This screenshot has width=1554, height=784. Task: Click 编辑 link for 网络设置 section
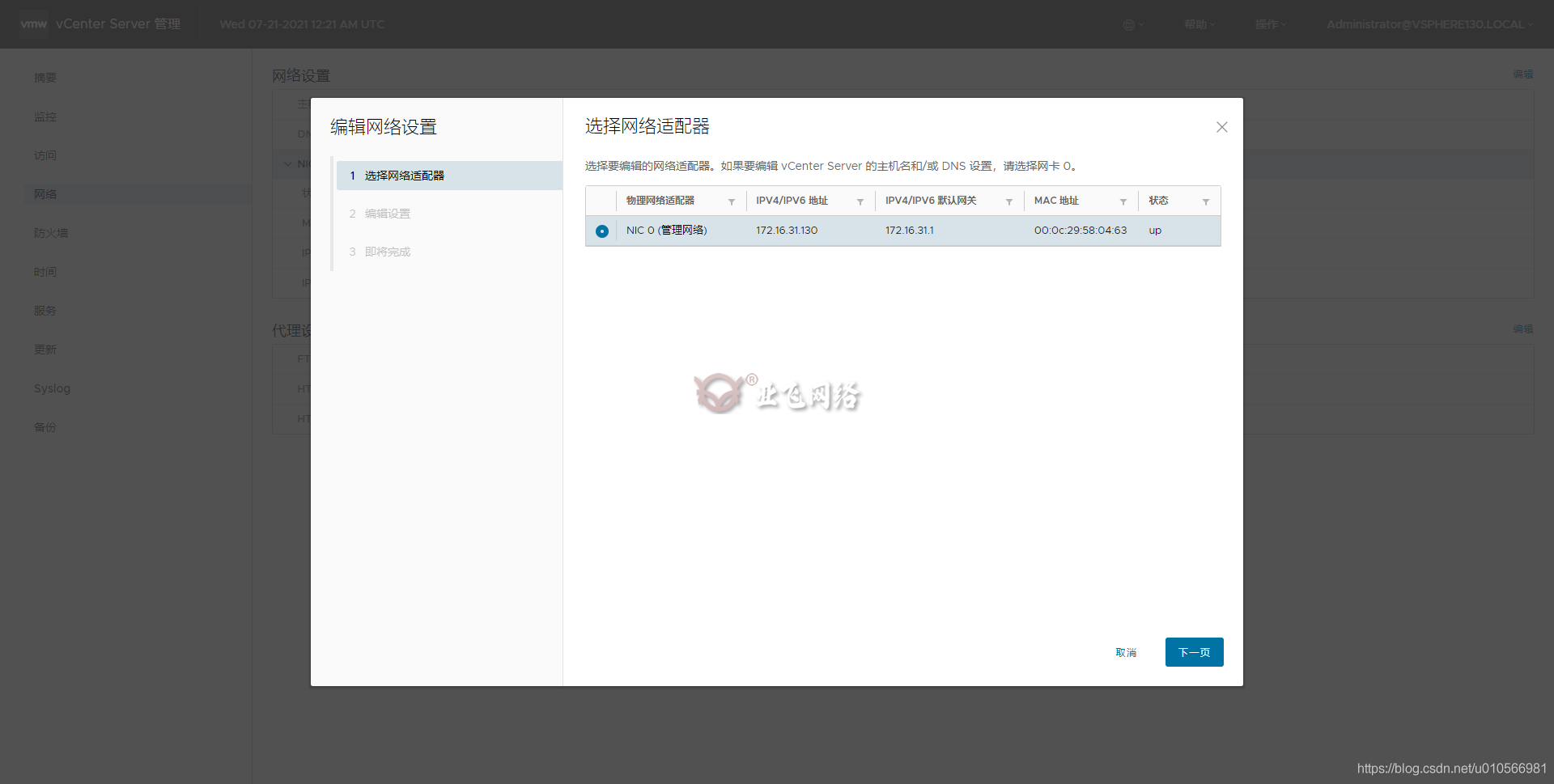pyautogui.click(x=1523, y=74)
